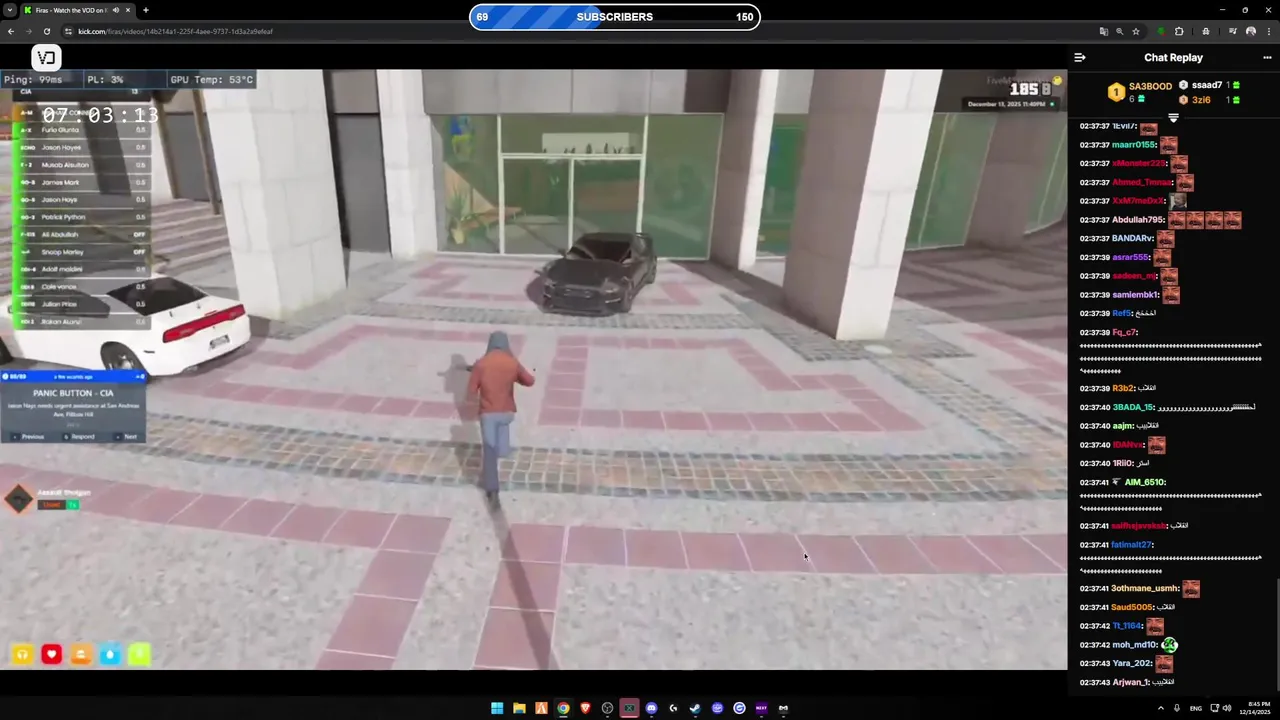Image resolution: width=1280 pixels, height=720 pixels.
Task: Collapse the chat panel with the arrow icon
Action: [1079, 58]
